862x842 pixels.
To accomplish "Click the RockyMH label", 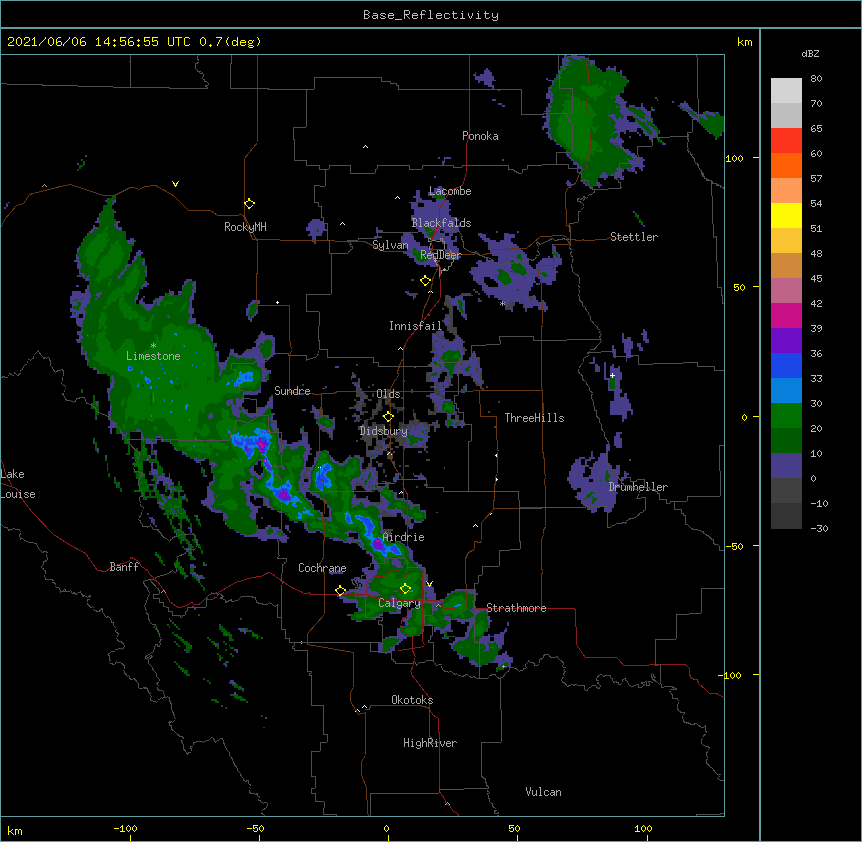I will [x=245, y=227].
